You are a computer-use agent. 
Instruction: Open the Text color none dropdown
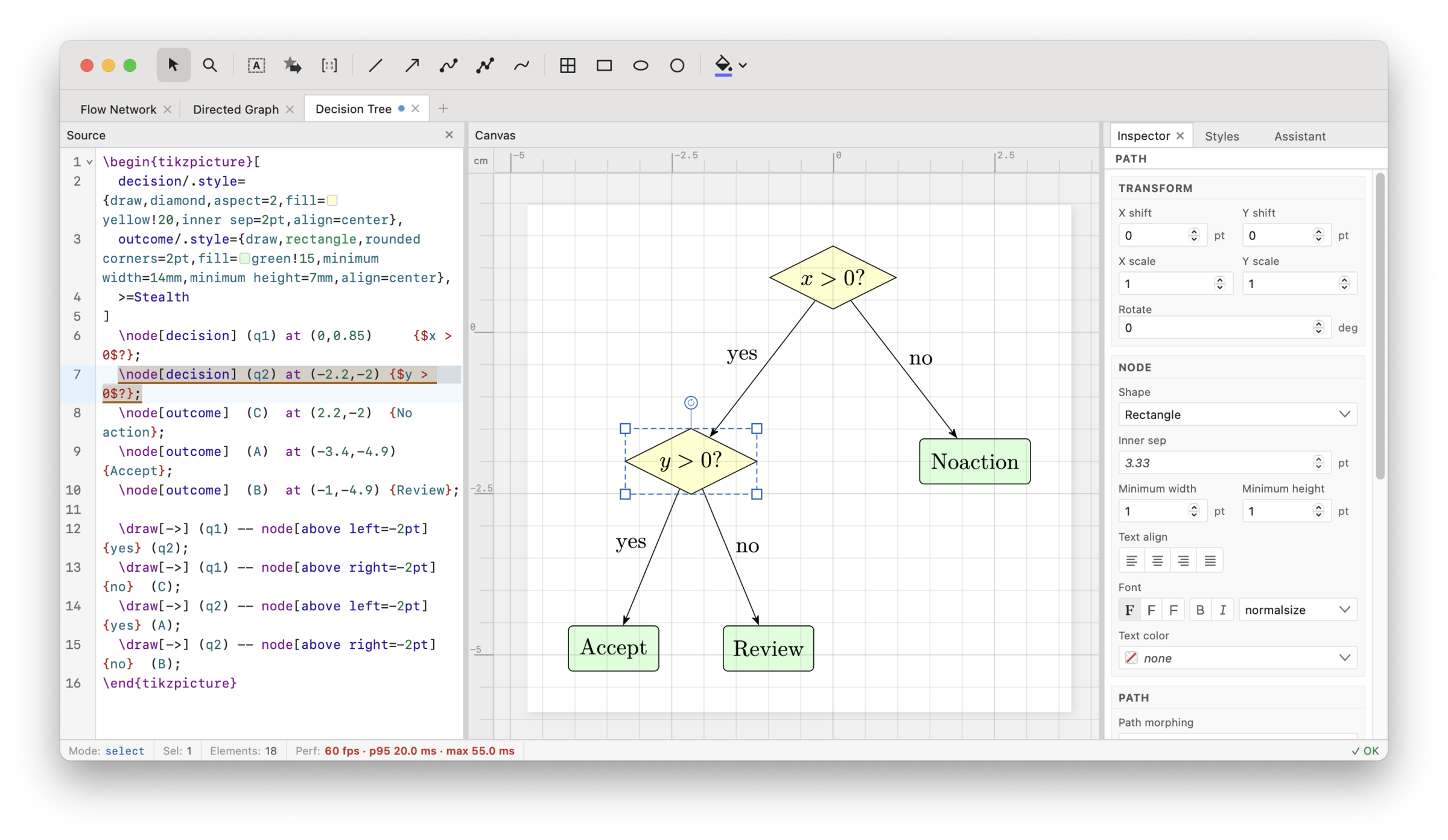click(1237, 658)
